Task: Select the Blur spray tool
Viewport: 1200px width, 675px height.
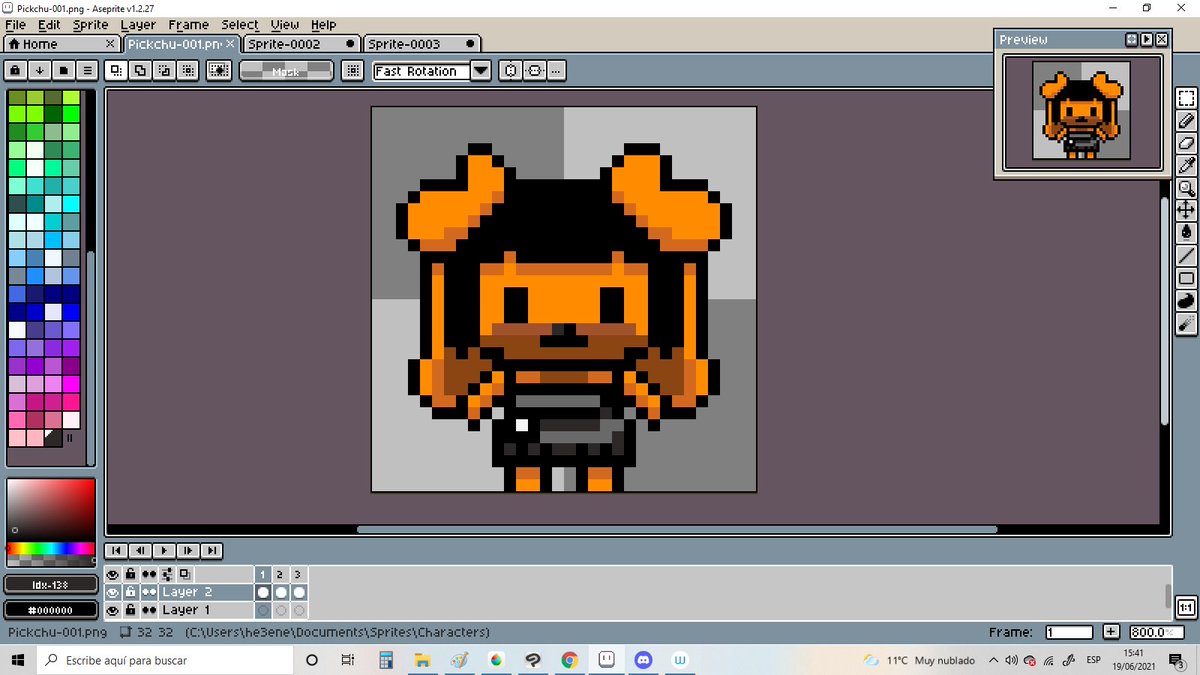Action: tap(1186, 323)
